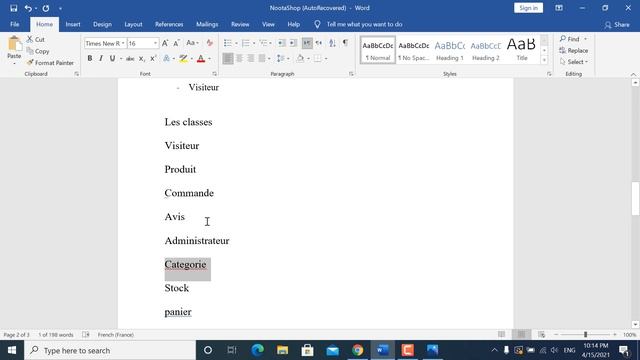Image resolution: width=640 pixels, height=360 pixels.
Task: Shrink font size icon
Action: coord(176,43)
